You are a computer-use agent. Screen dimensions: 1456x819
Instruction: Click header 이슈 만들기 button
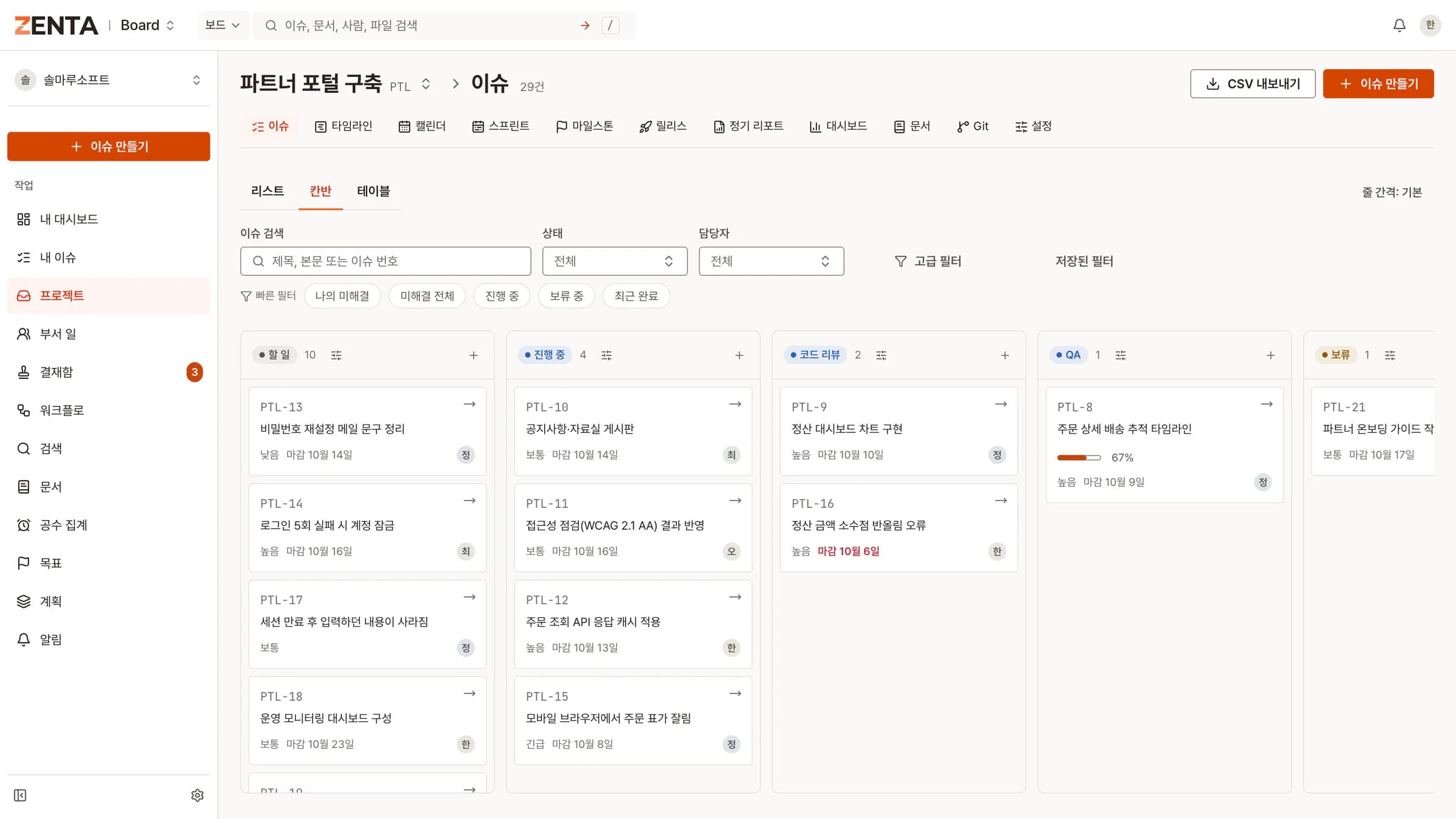pyautogui.click(x=1378, y=84)
